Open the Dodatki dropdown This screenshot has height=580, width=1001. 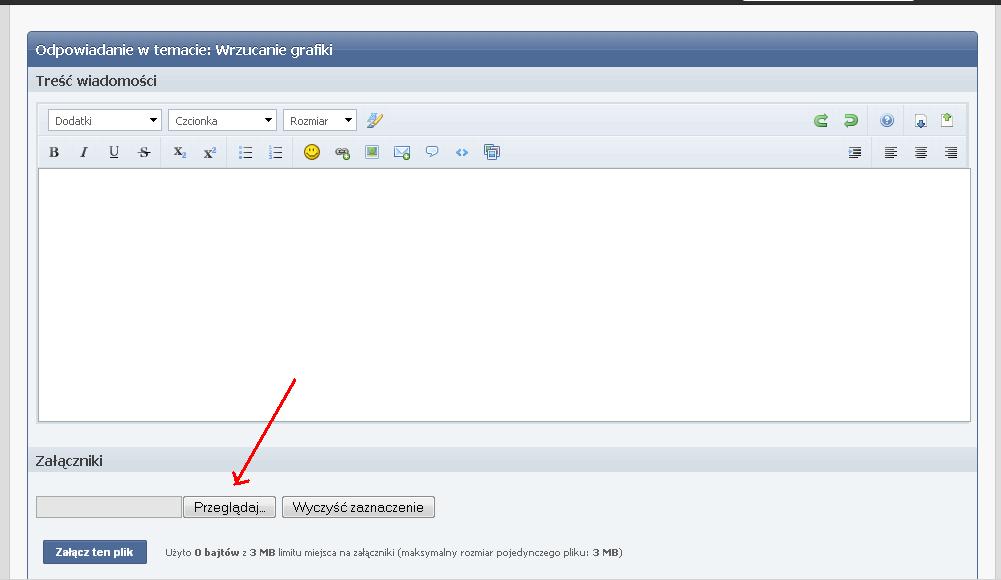coord(104,121)
